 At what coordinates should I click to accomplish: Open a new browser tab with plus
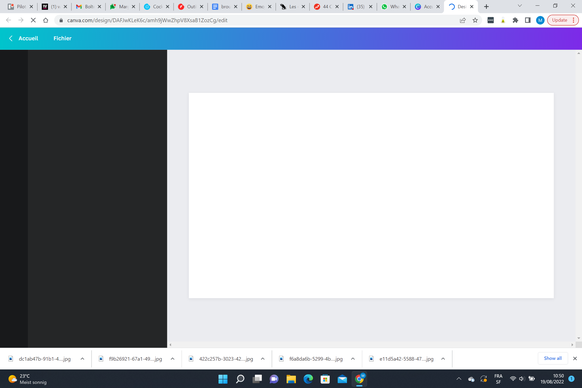[486, 7]
